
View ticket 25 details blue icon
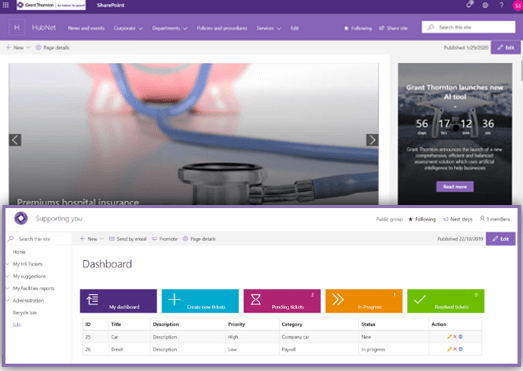click(461, 337)
